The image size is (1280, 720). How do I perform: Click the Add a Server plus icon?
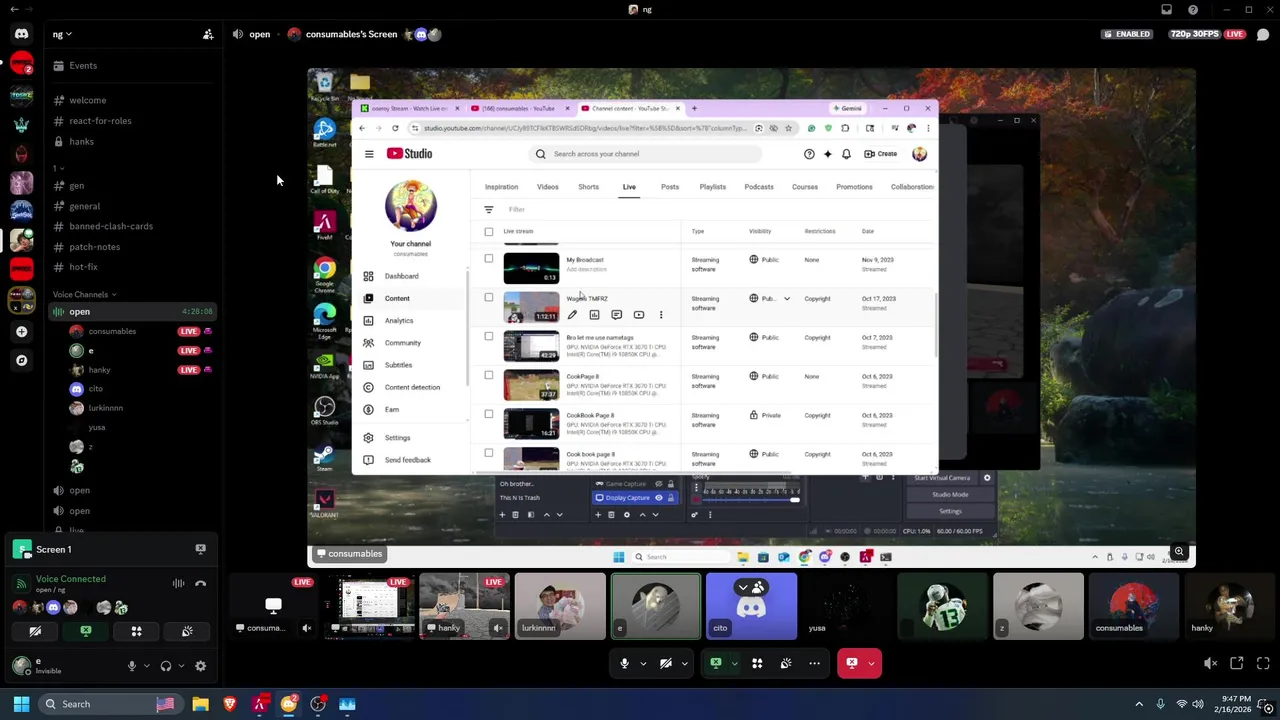pos(21,332)
